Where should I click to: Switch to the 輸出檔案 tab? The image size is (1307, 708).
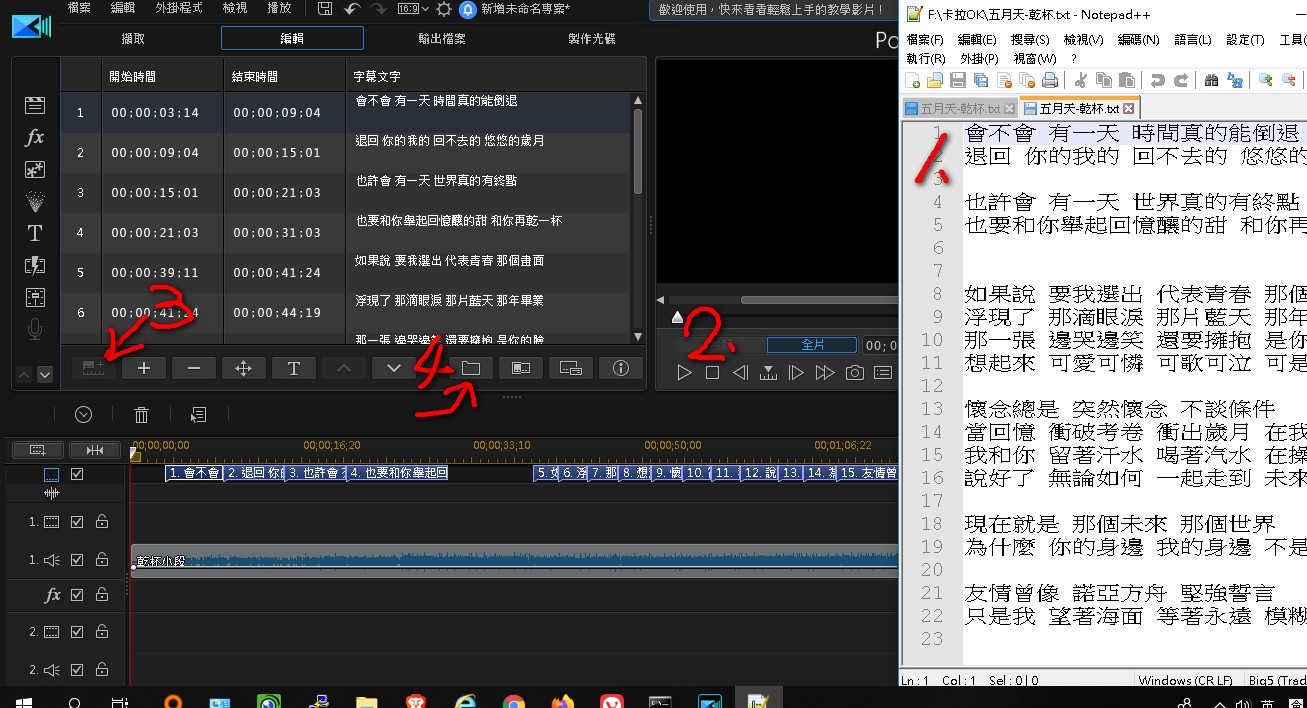(x=442, y=39)
